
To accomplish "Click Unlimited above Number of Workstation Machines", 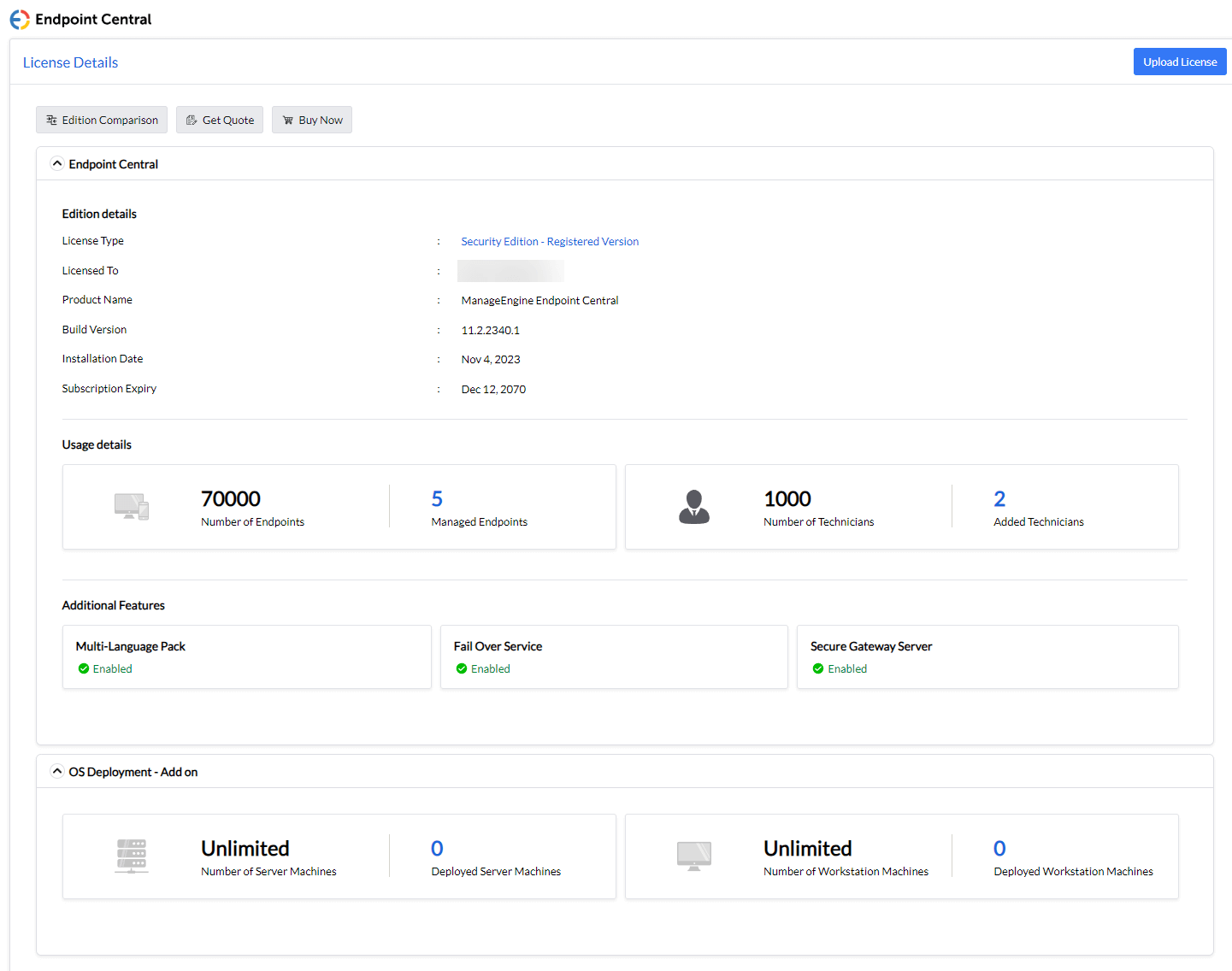I will coord(808,848).
